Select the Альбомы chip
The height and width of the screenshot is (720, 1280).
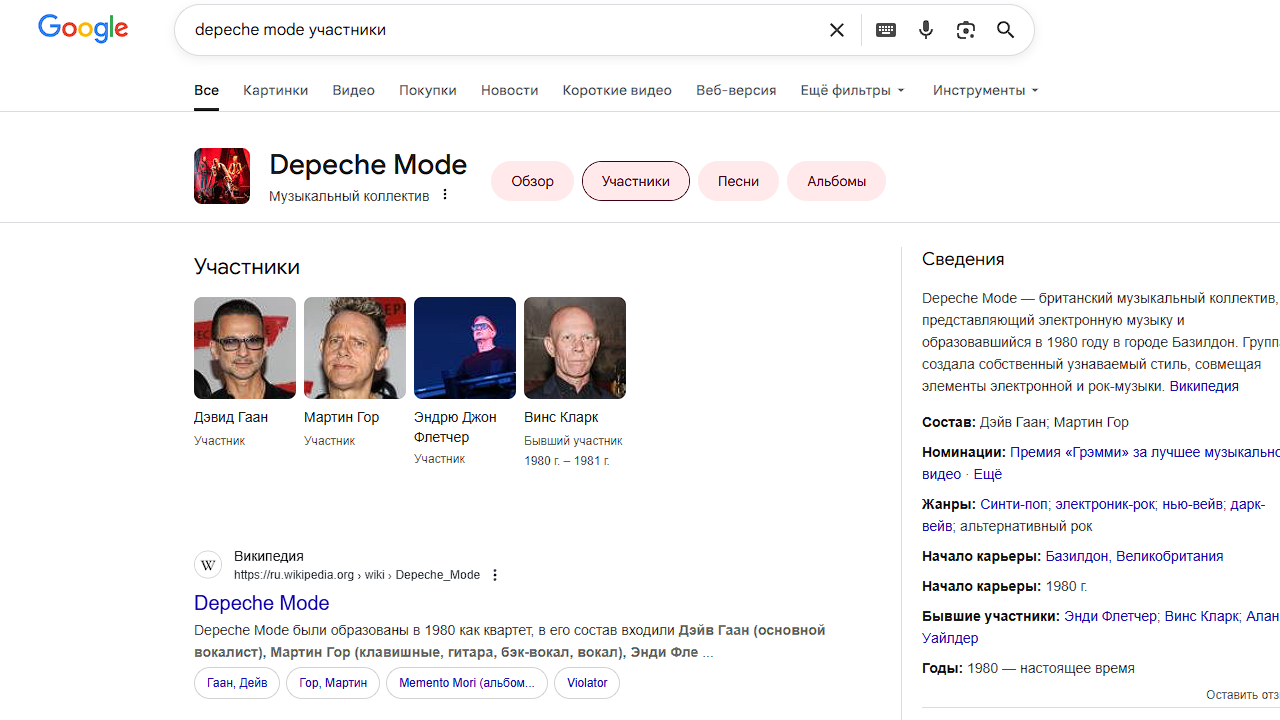pos(836,181)
